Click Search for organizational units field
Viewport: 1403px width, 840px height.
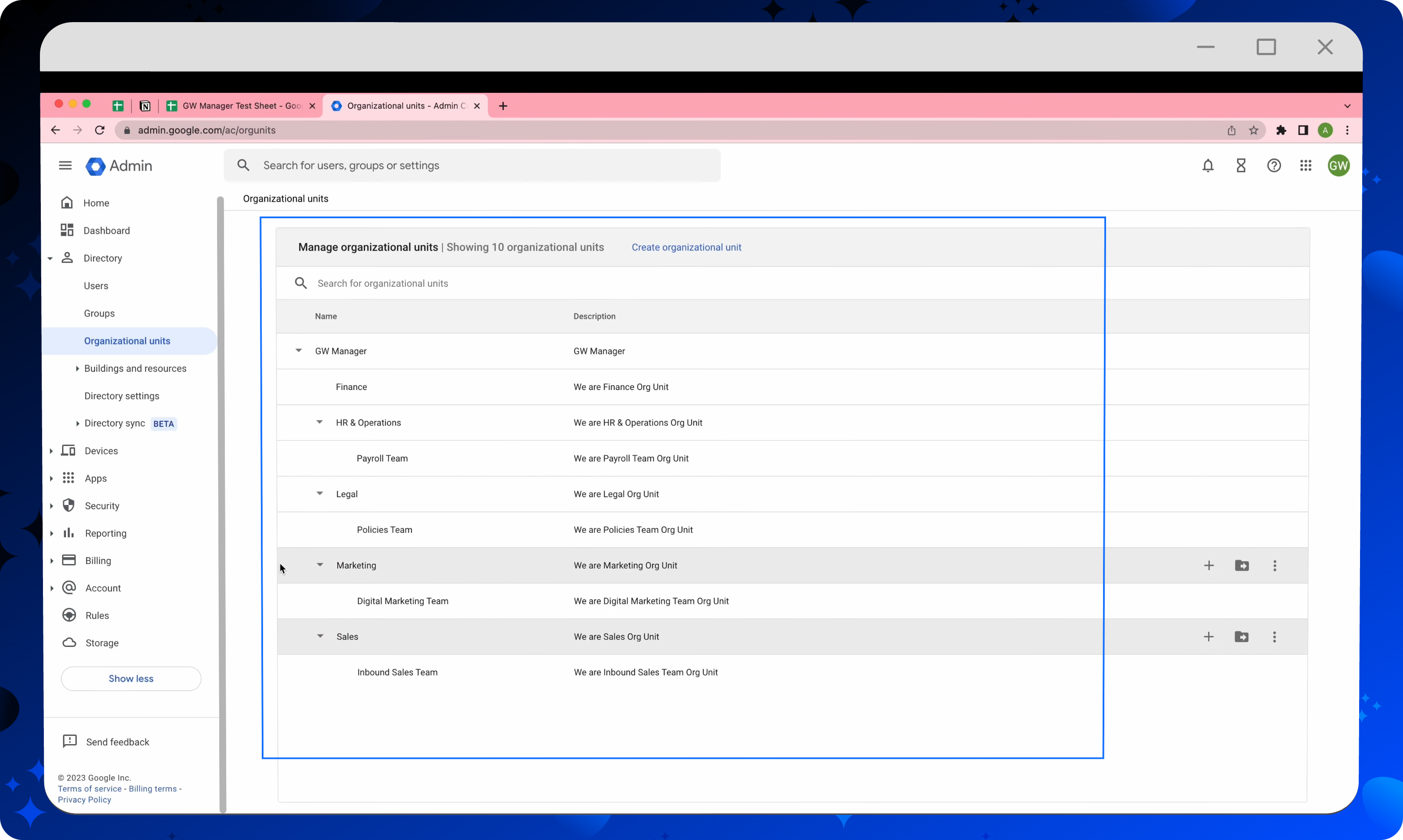793,283
